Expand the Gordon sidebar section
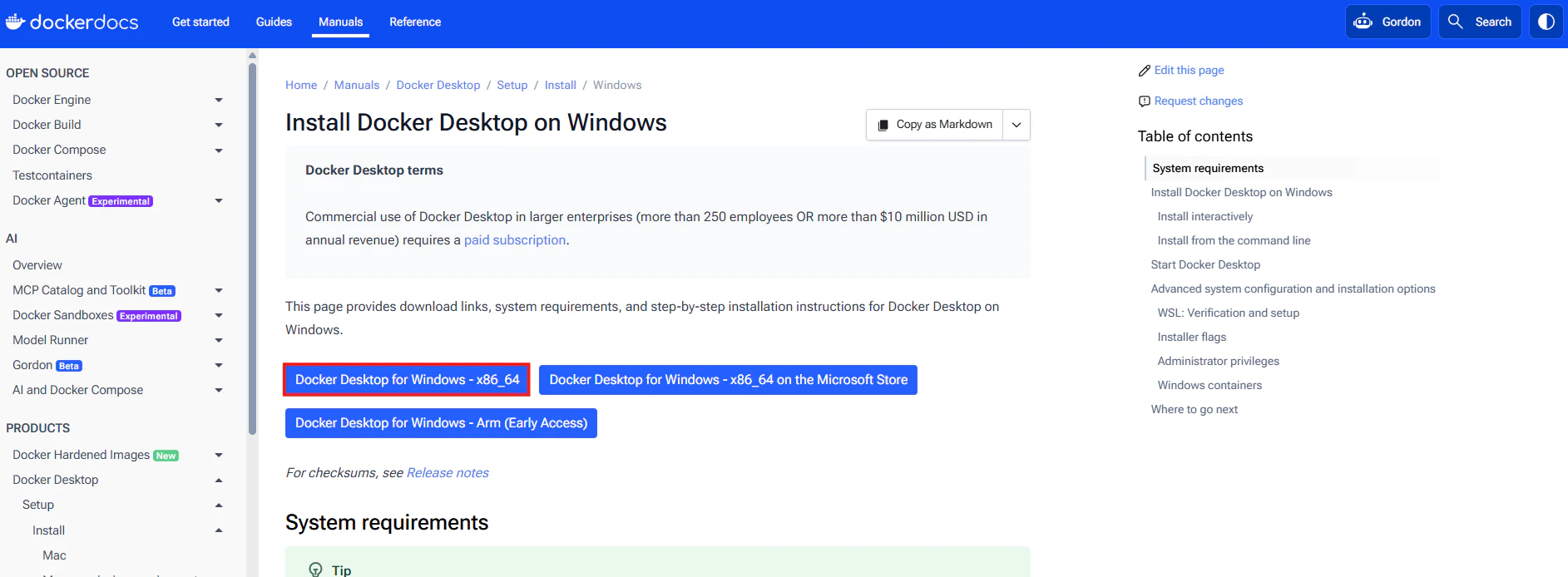The width and height of the screenshot is (1568, 577). point(219,365)
